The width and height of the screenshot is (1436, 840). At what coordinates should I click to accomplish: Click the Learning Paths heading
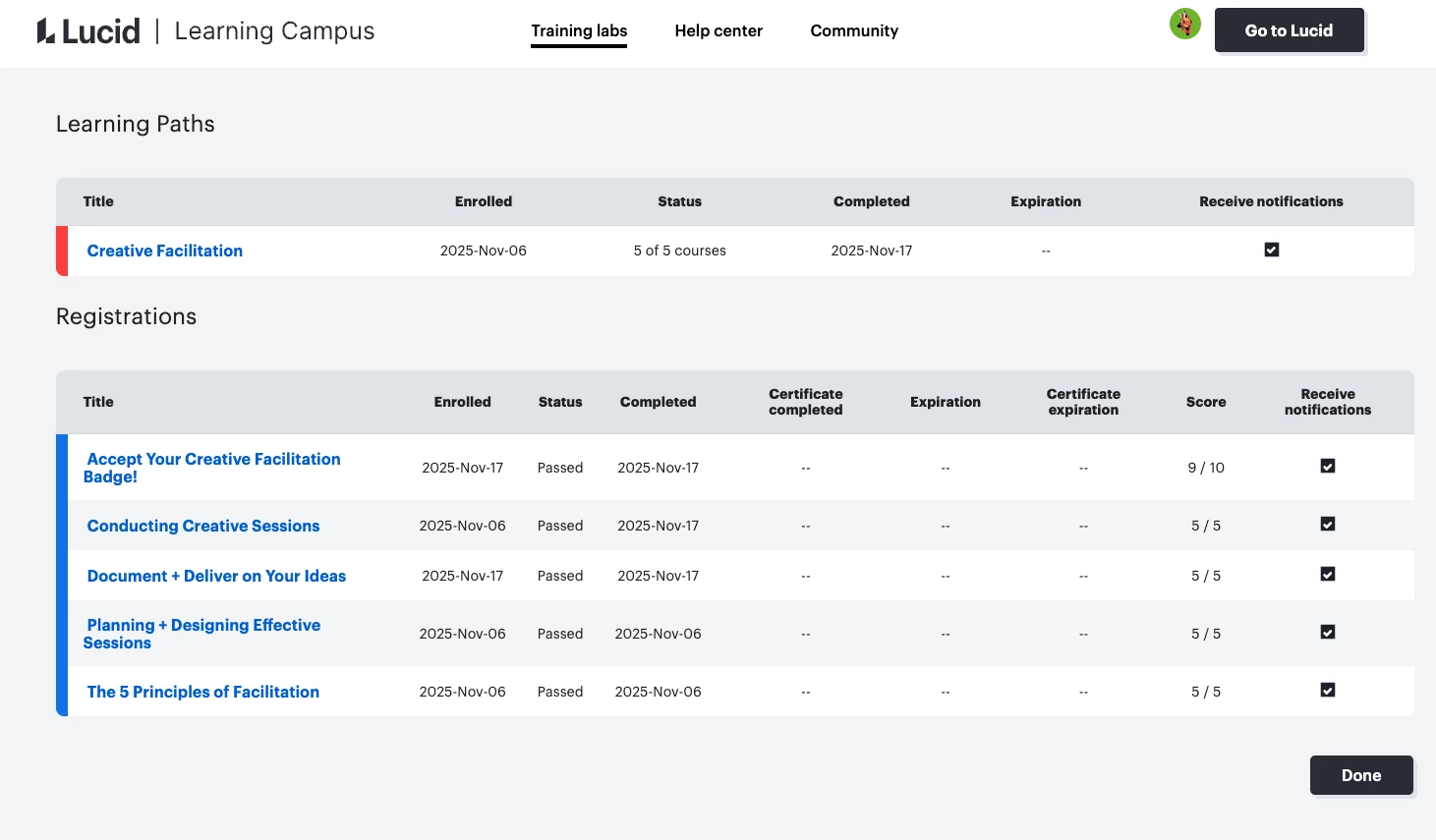136,124
